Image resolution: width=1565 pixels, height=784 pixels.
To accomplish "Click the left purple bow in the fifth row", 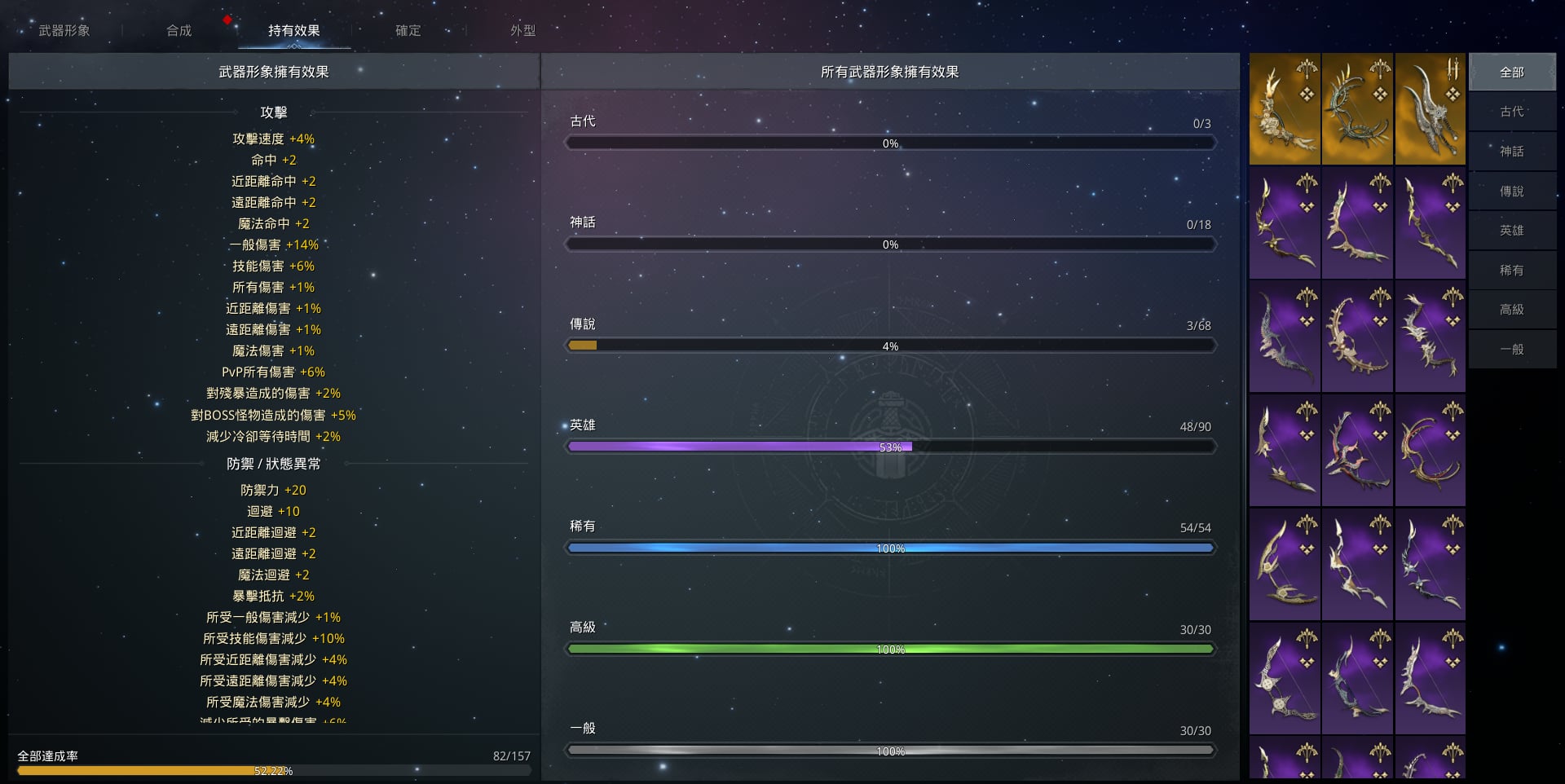I will [1285, 564].
